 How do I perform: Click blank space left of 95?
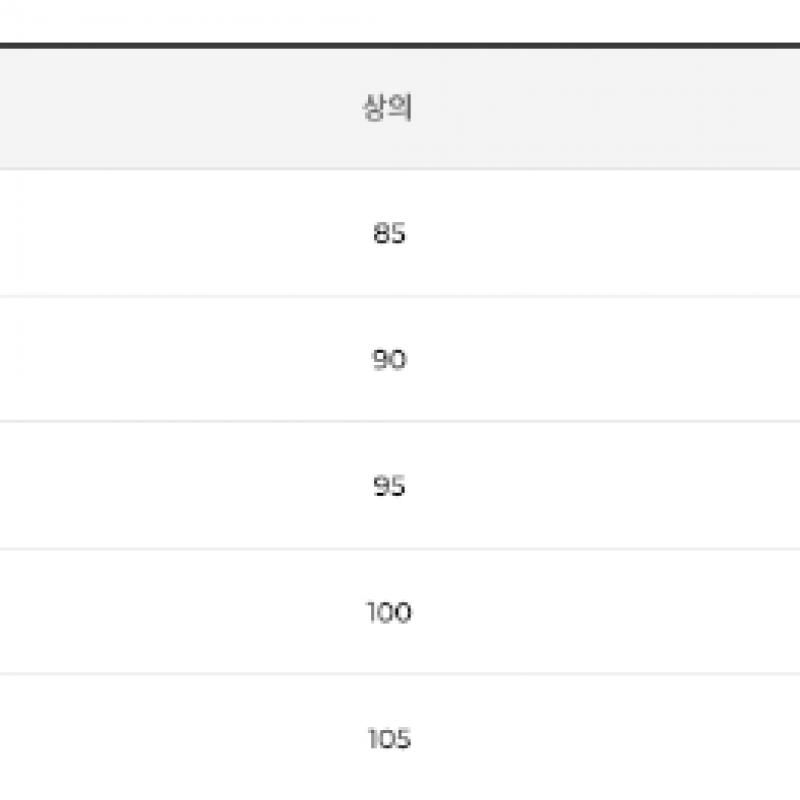click(150, 486)
